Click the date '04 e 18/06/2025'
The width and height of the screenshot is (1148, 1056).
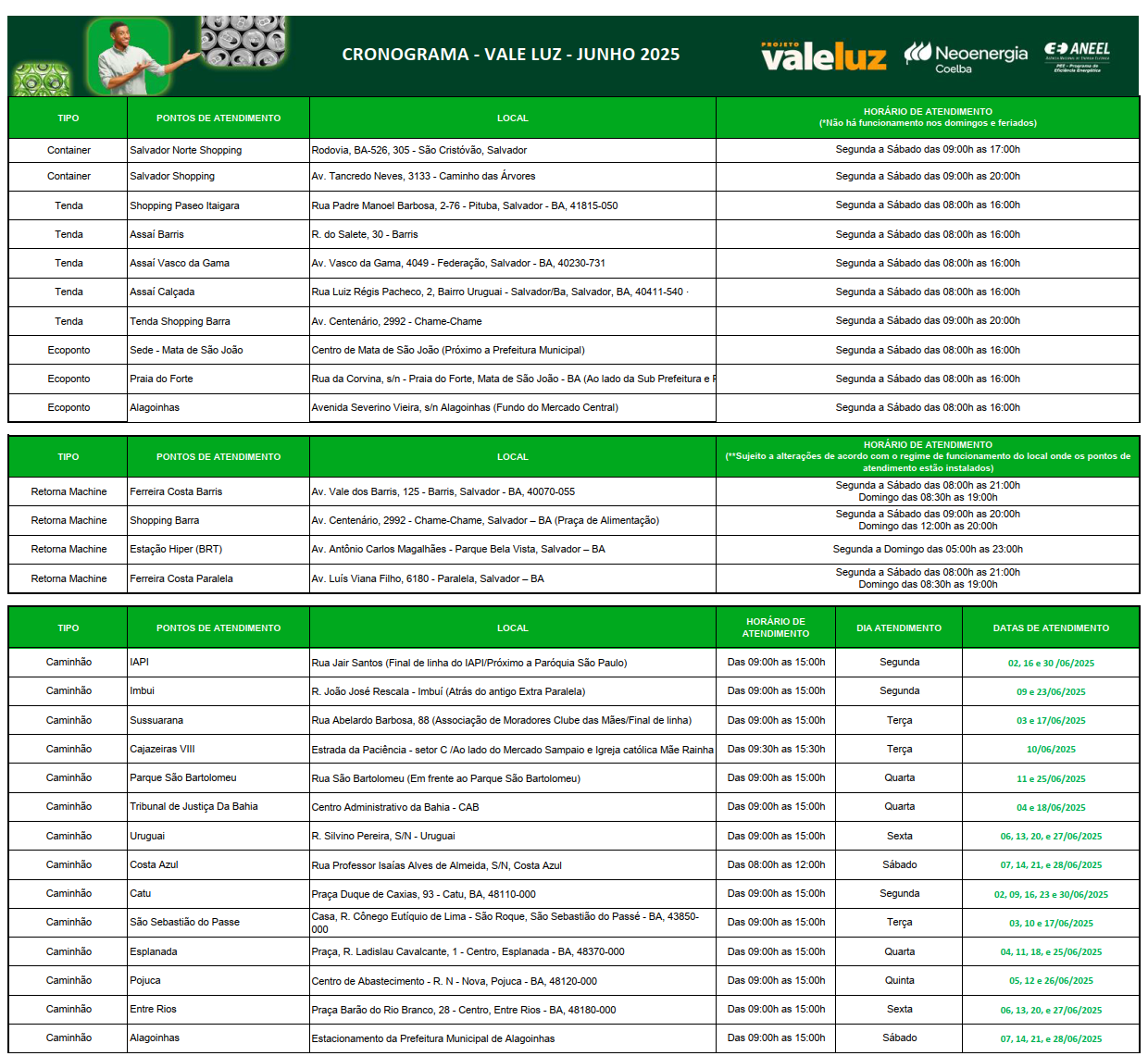pos(1051,807)
